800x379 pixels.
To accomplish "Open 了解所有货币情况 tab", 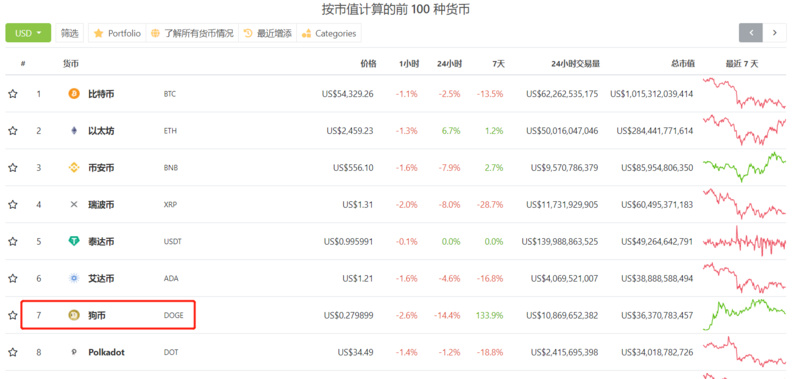I will (x=192, y=33).
